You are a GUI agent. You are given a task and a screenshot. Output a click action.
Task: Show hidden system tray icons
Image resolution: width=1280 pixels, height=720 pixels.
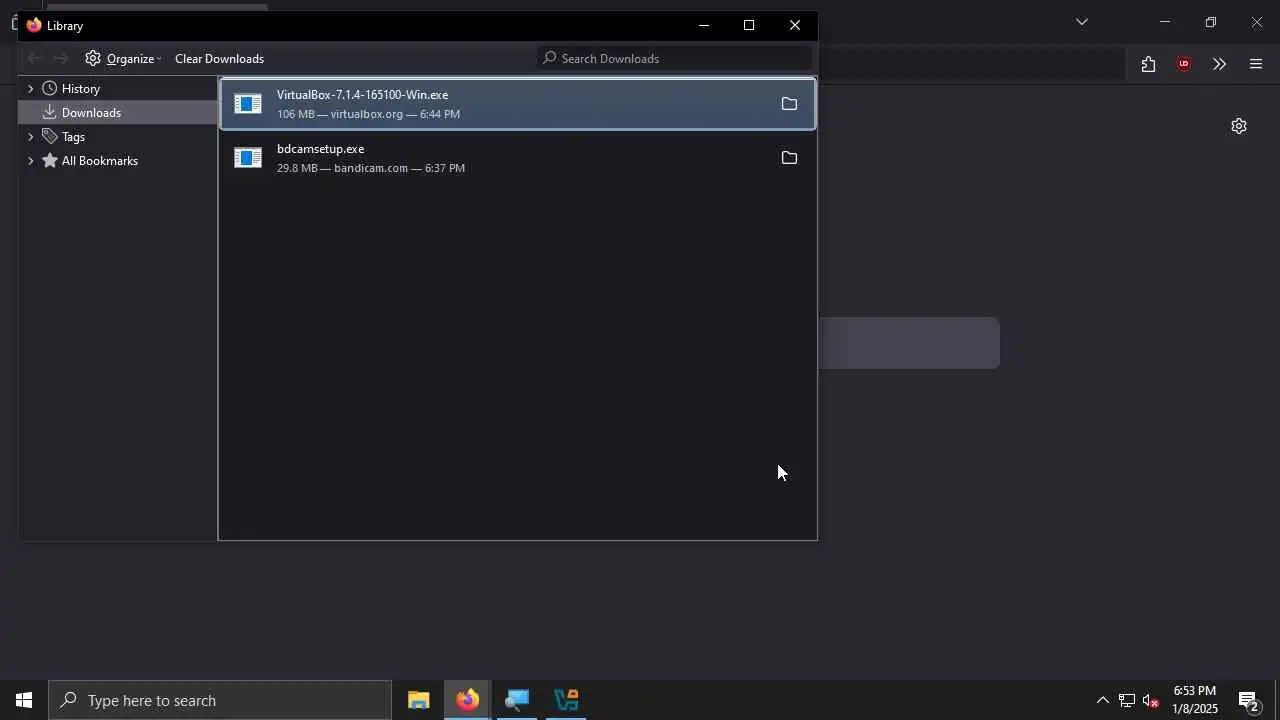1102,700
